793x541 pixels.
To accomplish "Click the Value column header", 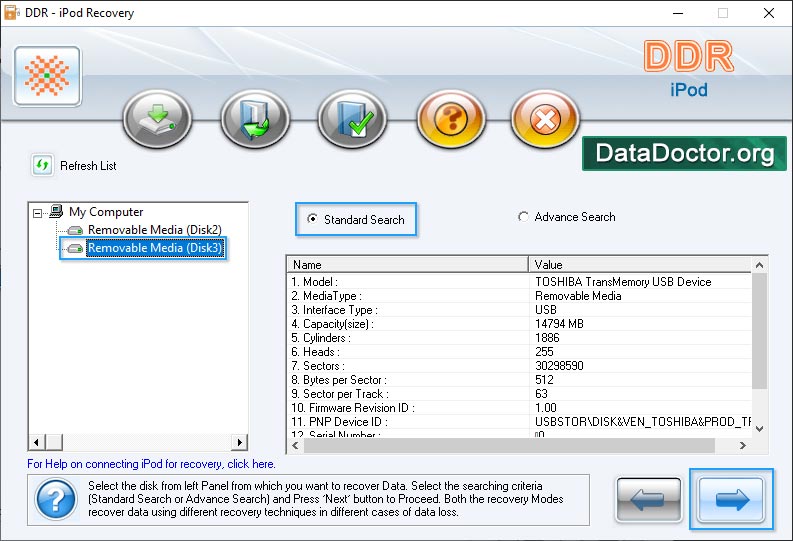I will [x=638, y=265].
